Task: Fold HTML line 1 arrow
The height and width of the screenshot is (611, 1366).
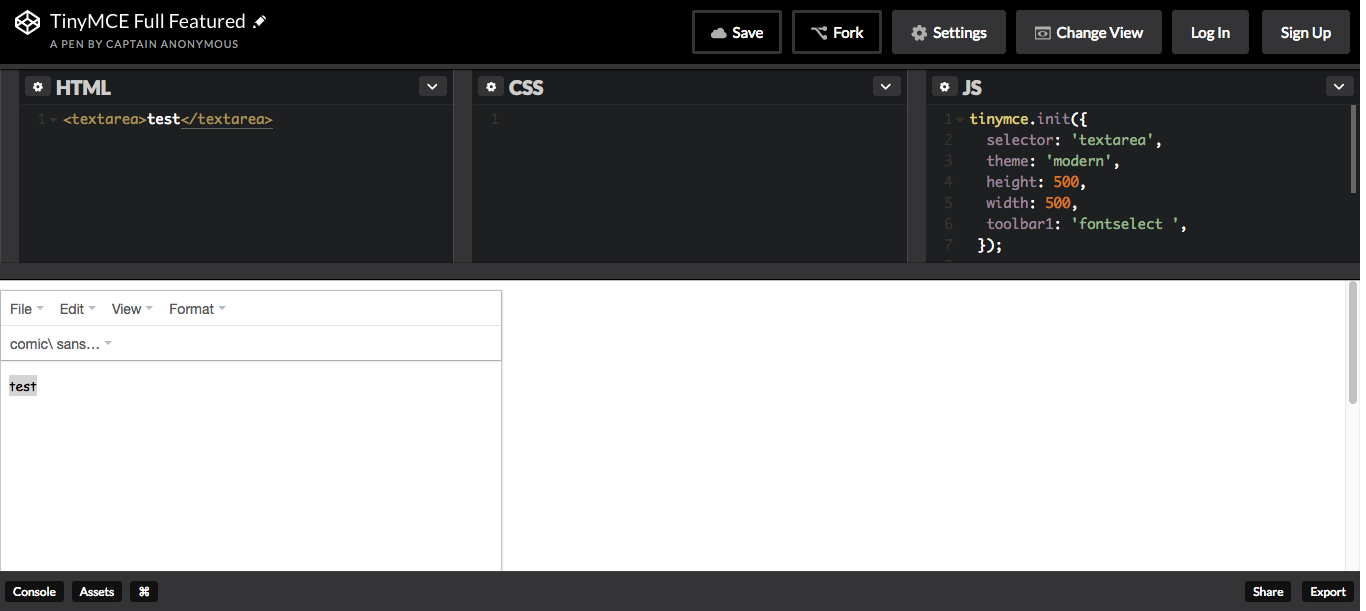Action: 53,120
